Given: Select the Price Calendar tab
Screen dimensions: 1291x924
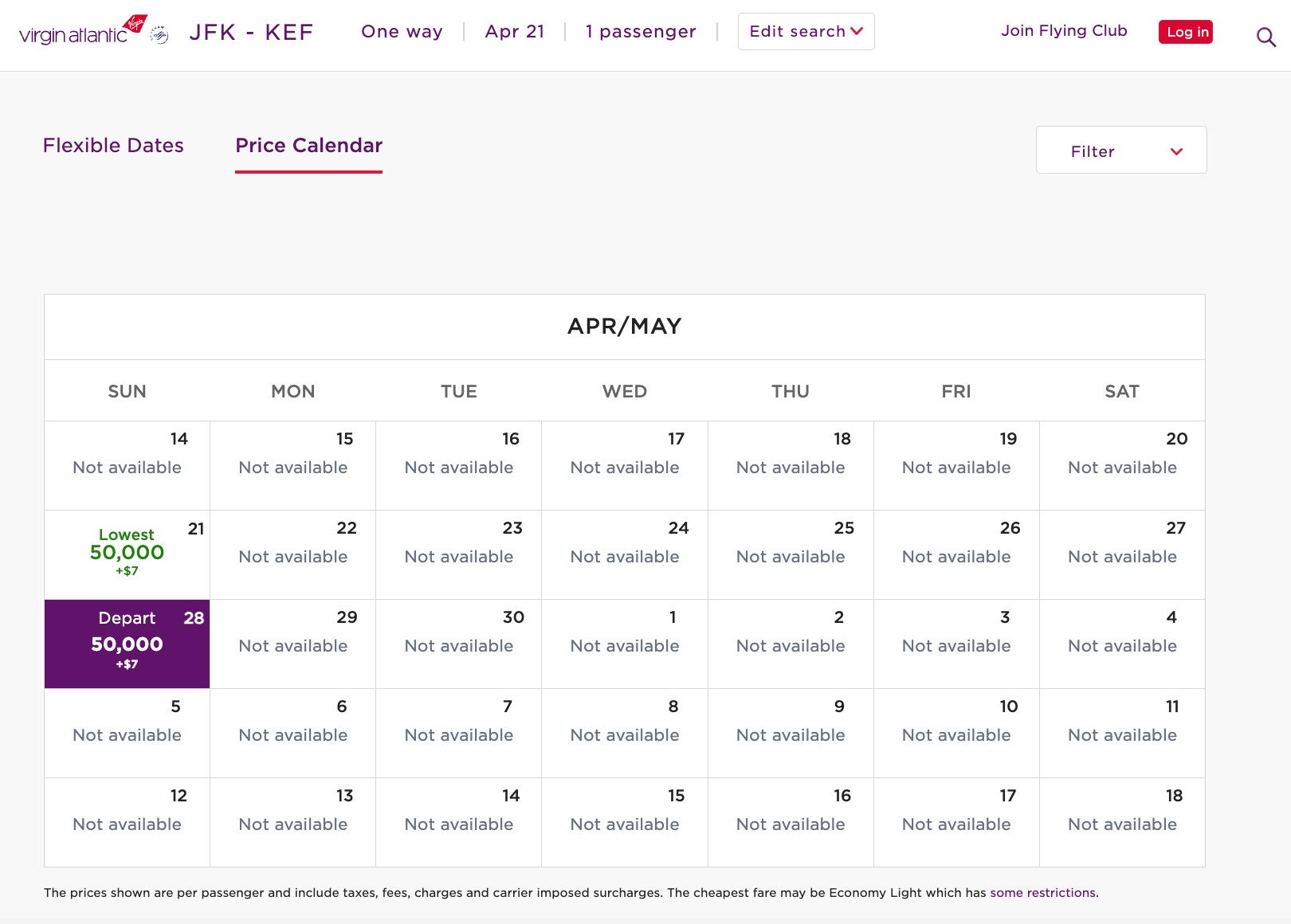Looking at the screenshot, I should [x=308, y=146].
